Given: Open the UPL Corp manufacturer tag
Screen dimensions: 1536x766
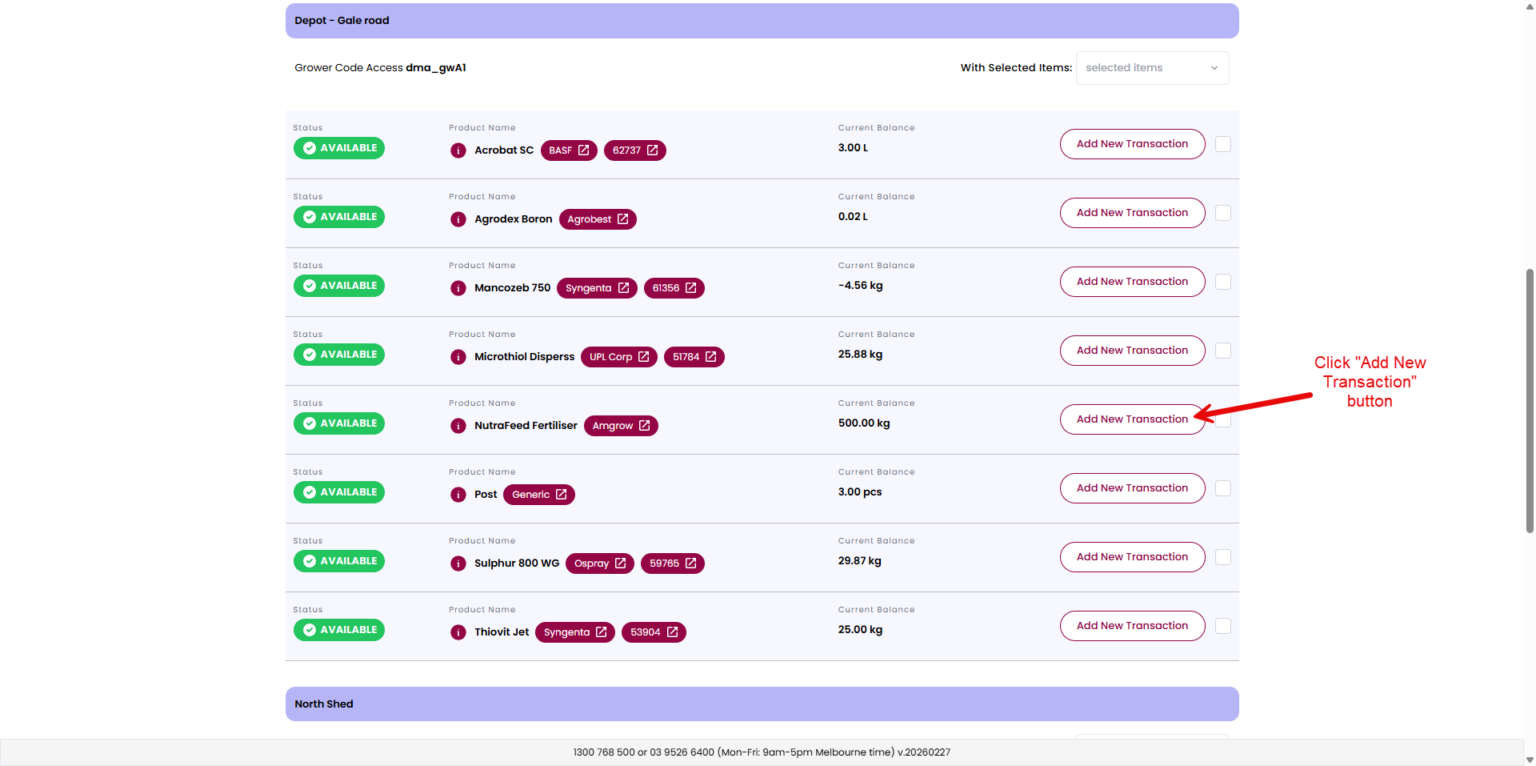Looking at the screenshot, I should tap(619, 357).
